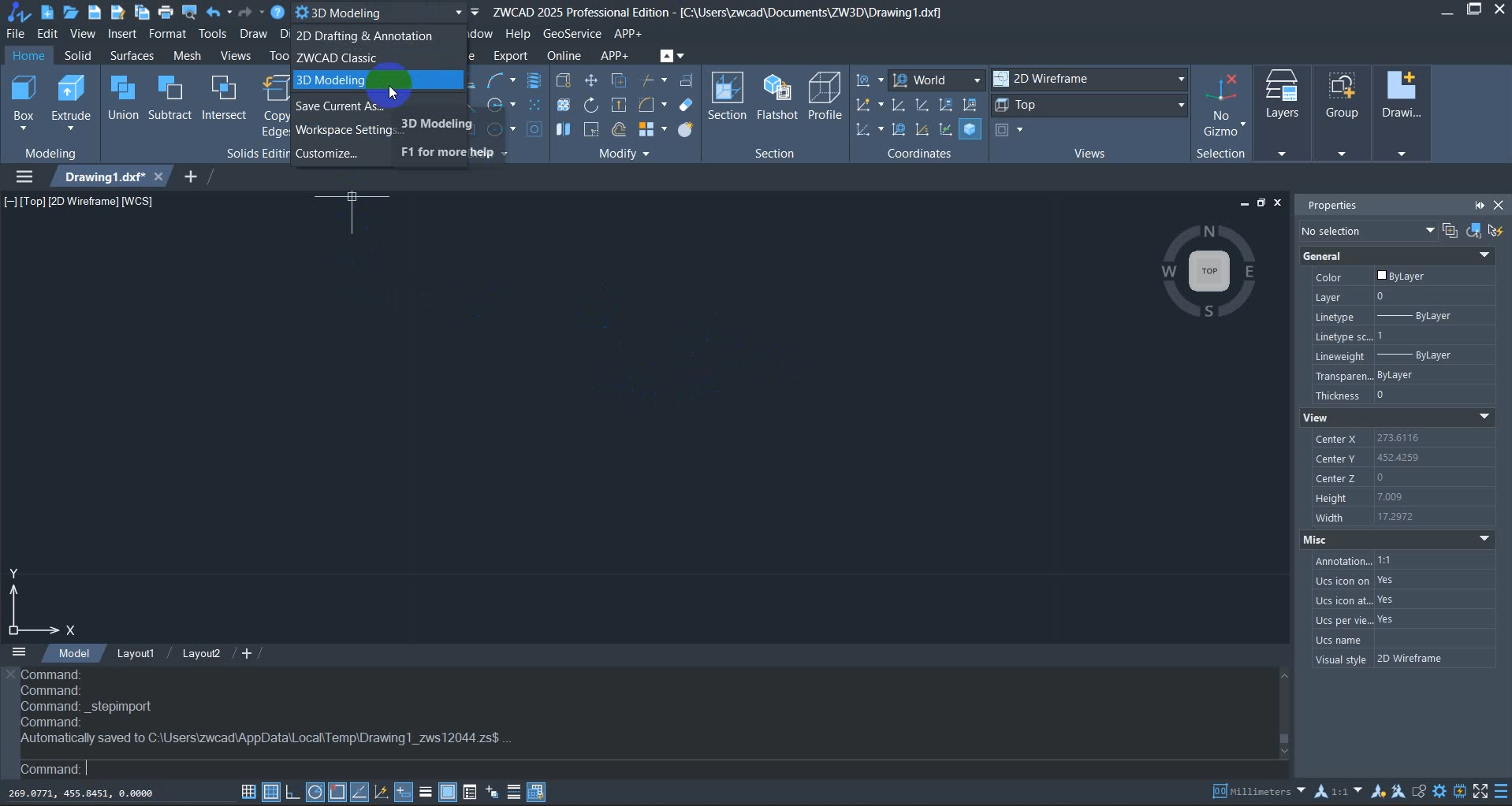1512x806 pixels.
Task: Choose Save Current As from workspace list
Action: [x=340, y=106]
